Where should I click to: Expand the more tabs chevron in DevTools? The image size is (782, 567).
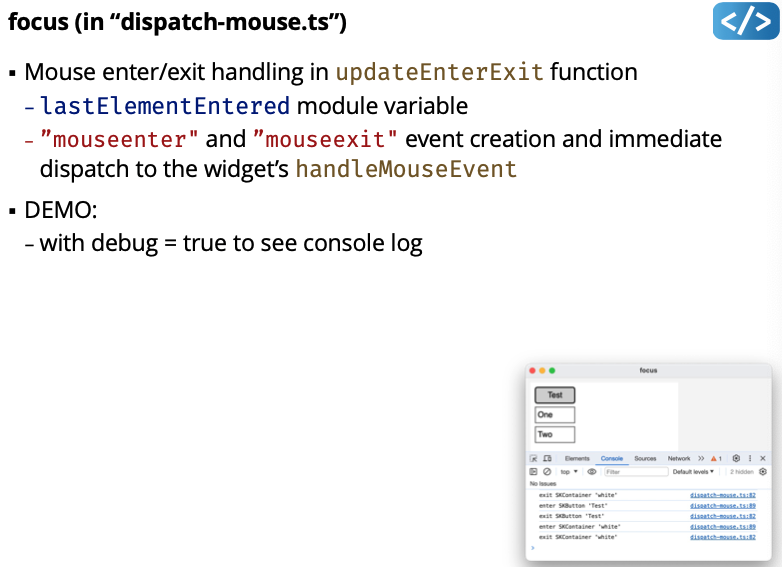click(701, 458)
